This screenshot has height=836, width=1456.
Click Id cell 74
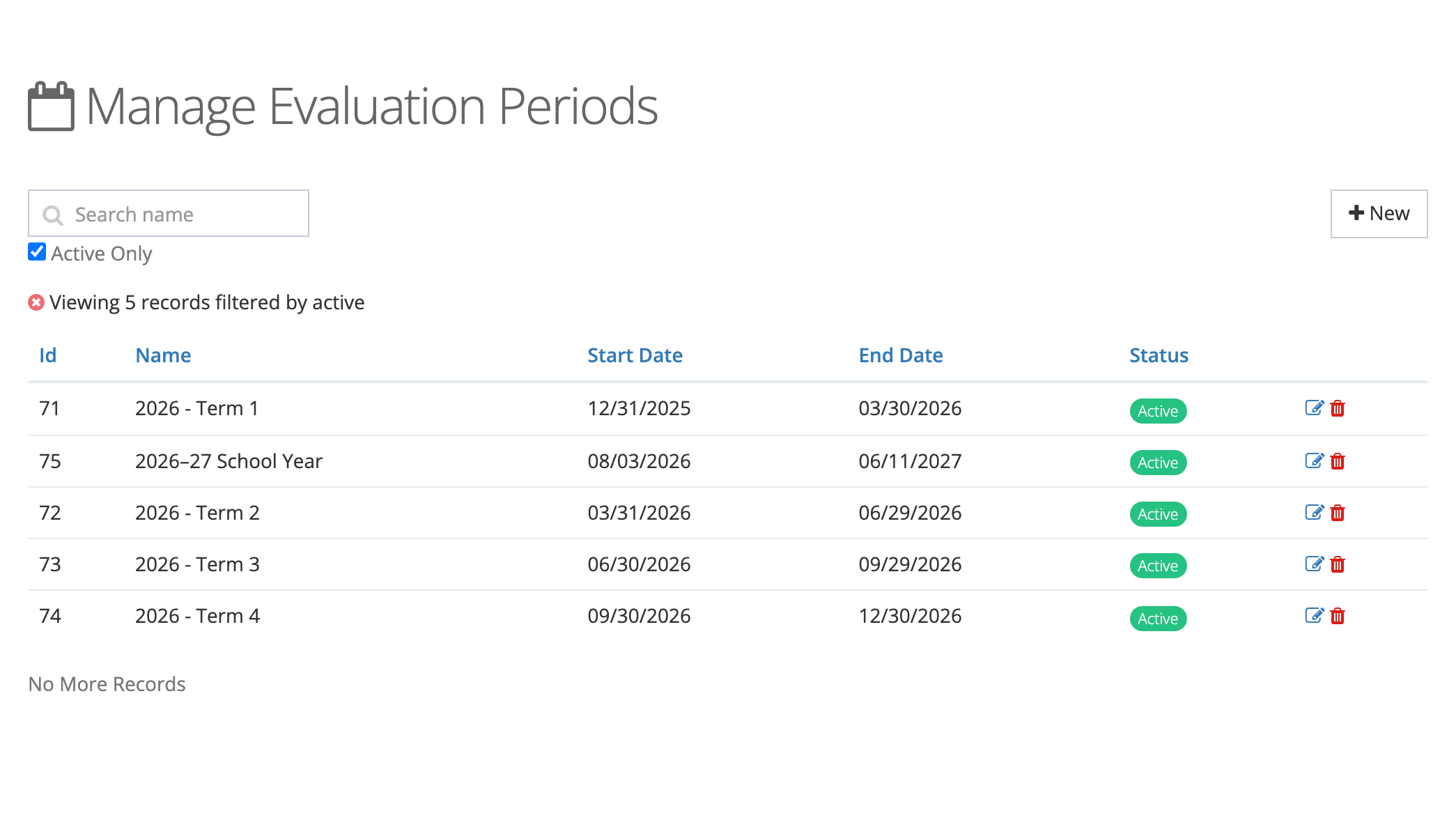50,616
